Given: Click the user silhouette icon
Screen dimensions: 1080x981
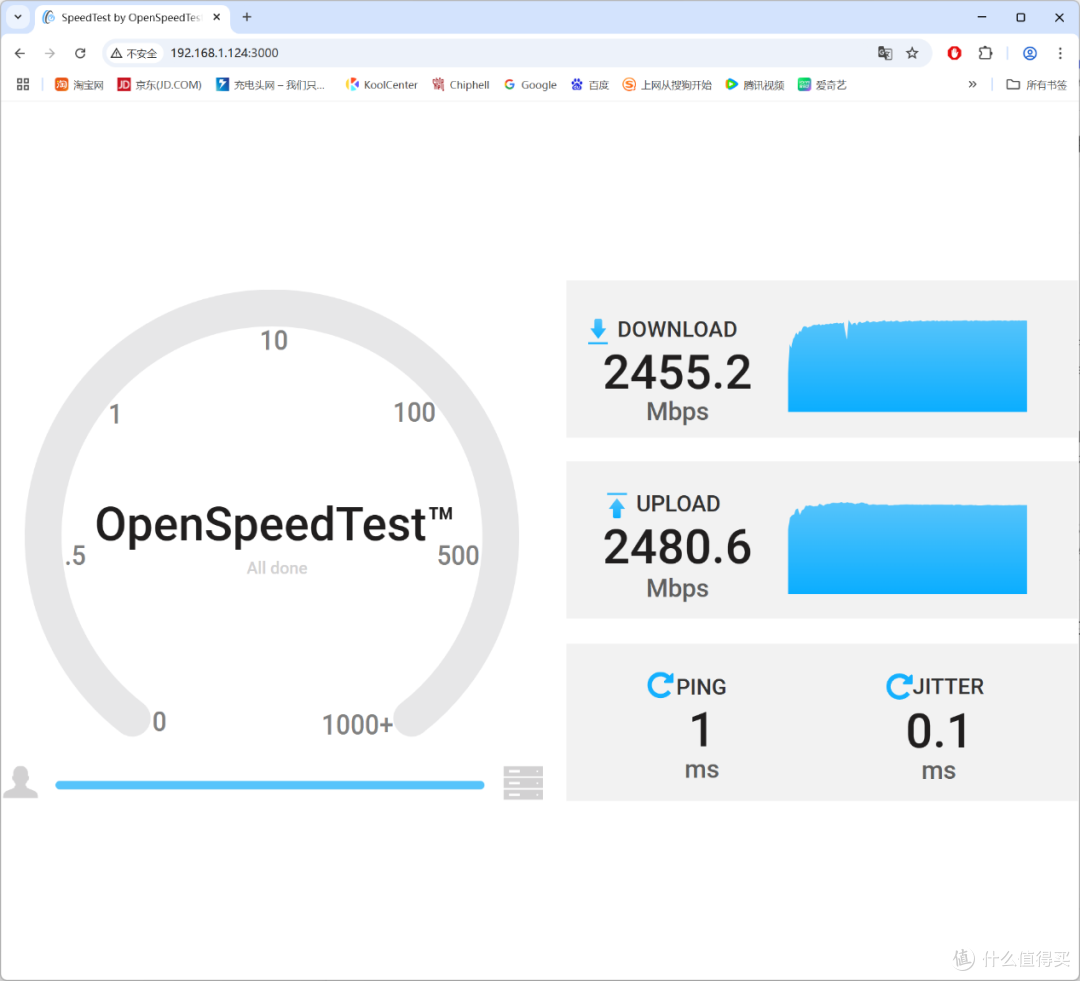Looking at the screenshot, I should pyautogui.click(x=21, y=783).
